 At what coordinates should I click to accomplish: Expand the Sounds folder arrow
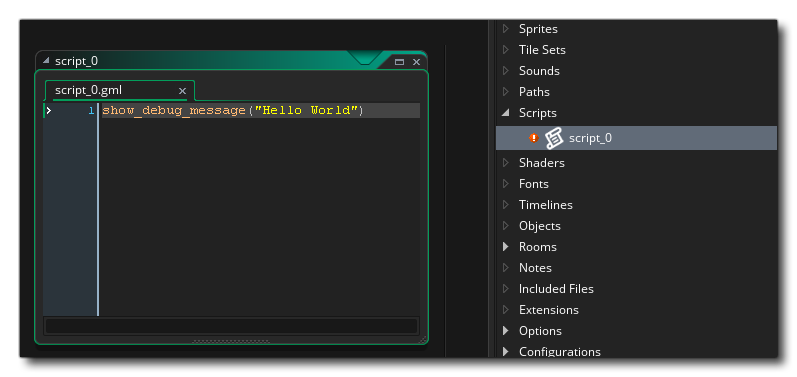(x=506, y=71)
